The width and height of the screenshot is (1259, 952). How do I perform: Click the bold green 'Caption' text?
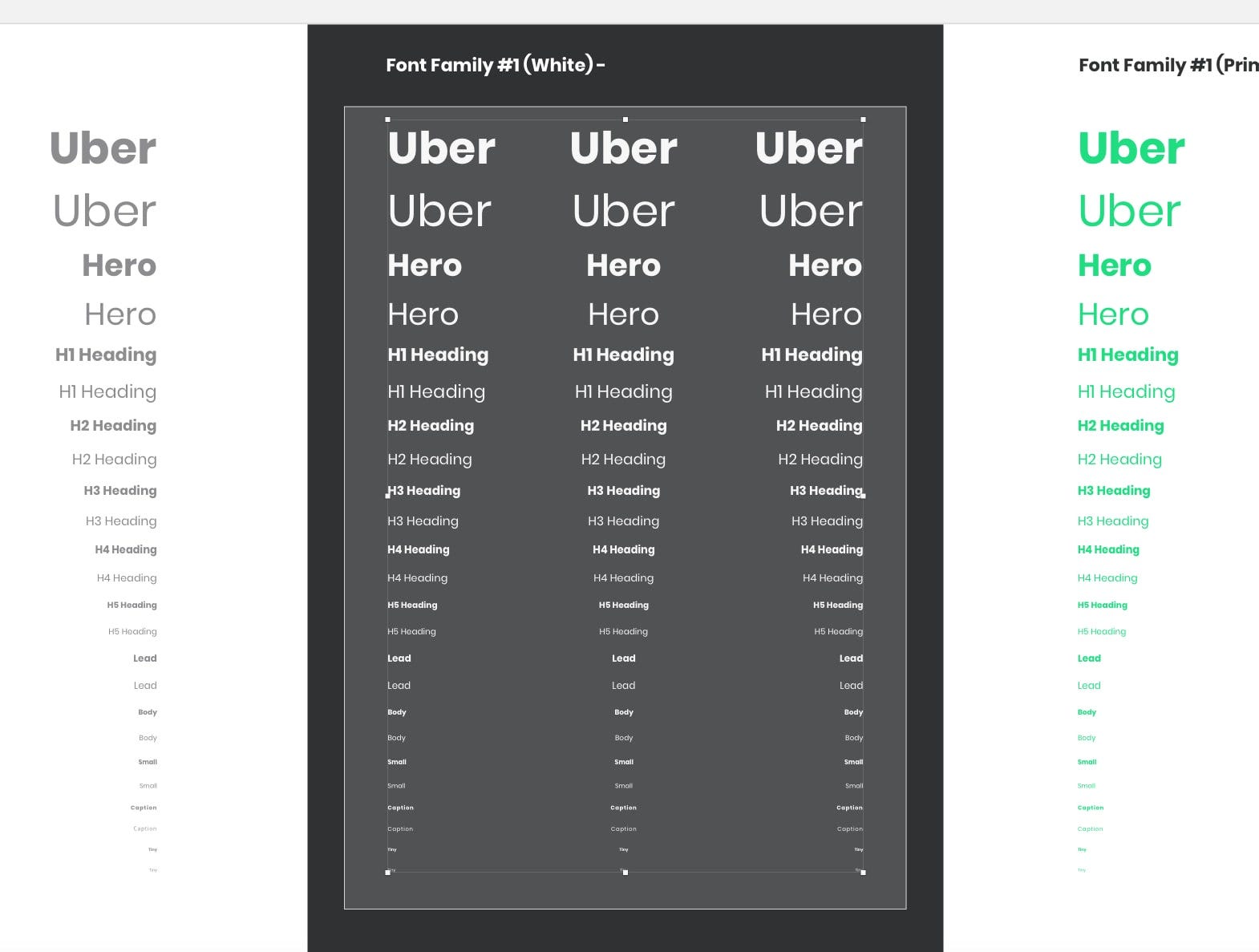click(x=1091, y=808)
